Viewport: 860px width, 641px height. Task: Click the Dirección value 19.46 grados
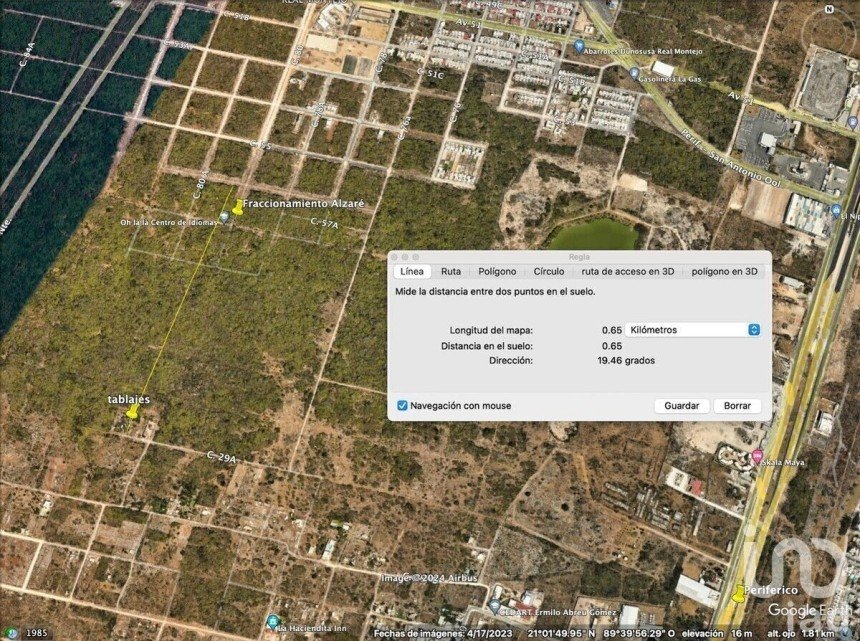[x=626, y=360]
